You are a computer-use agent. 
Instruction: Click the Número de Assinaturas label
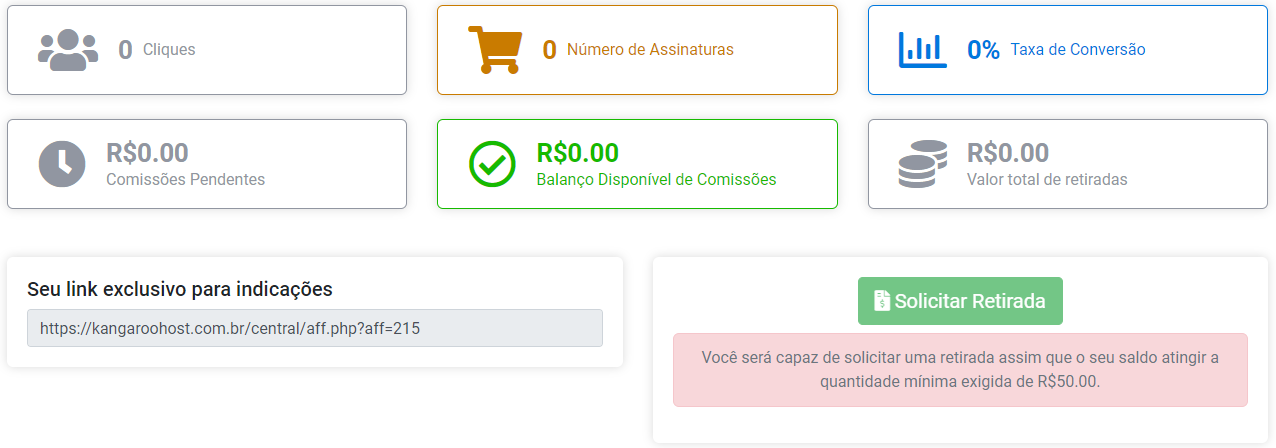pos(650,50)
